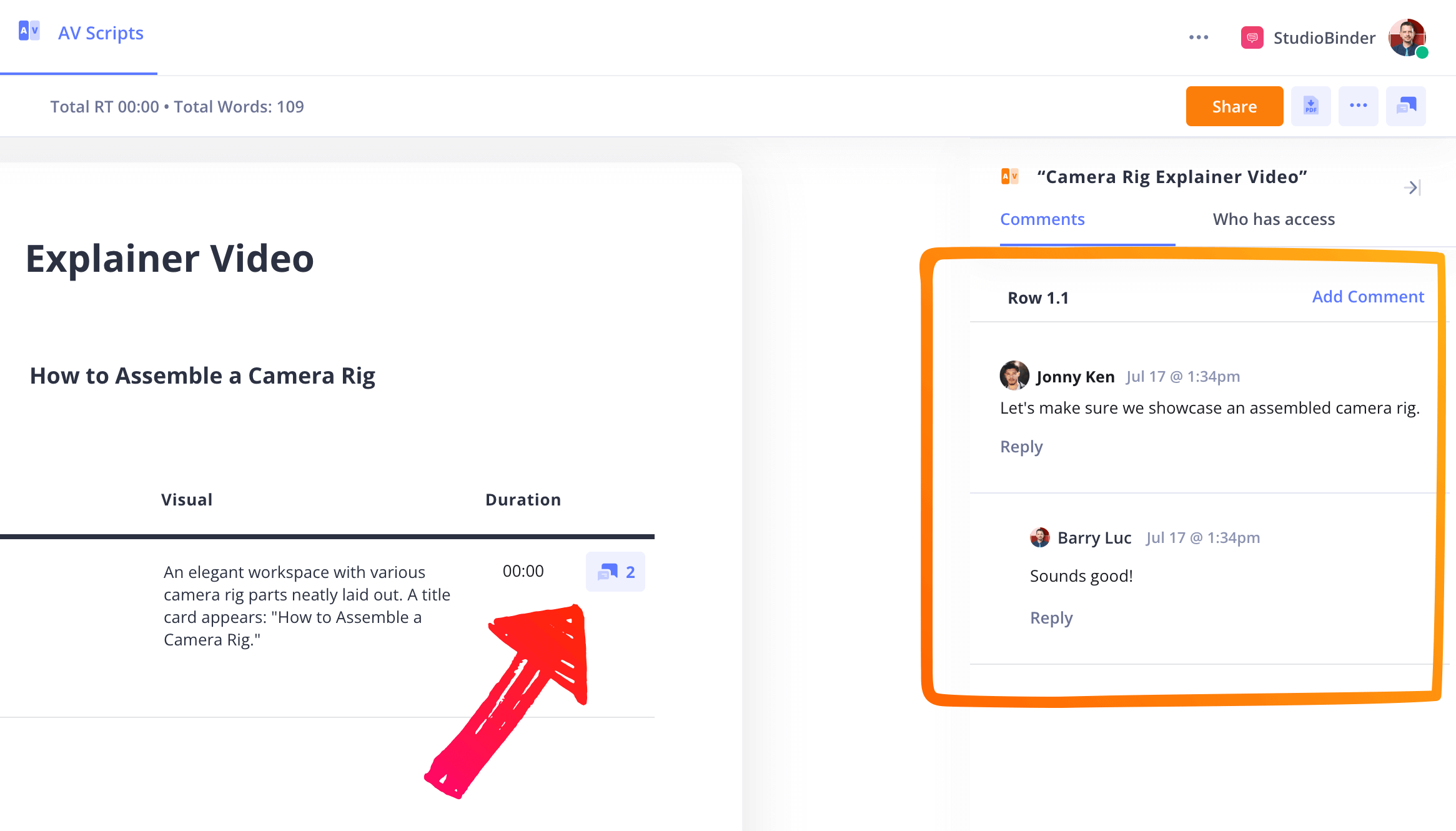The image size is (1456, 831).
Task: Click the AV Scripts logo icon
Action: [29, 31]
